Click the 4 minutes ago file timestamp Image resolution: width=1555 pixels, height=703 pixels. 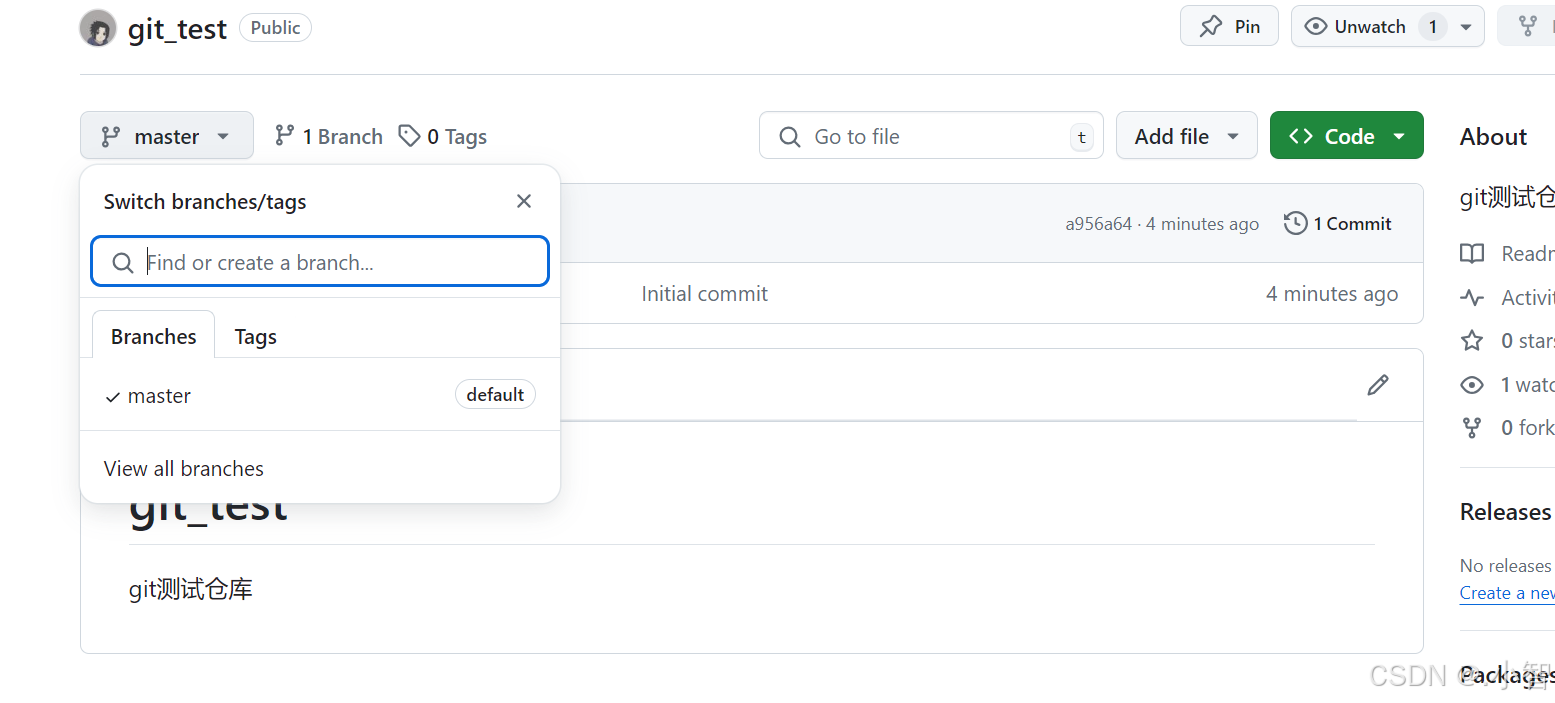(x=1332, y=294)
